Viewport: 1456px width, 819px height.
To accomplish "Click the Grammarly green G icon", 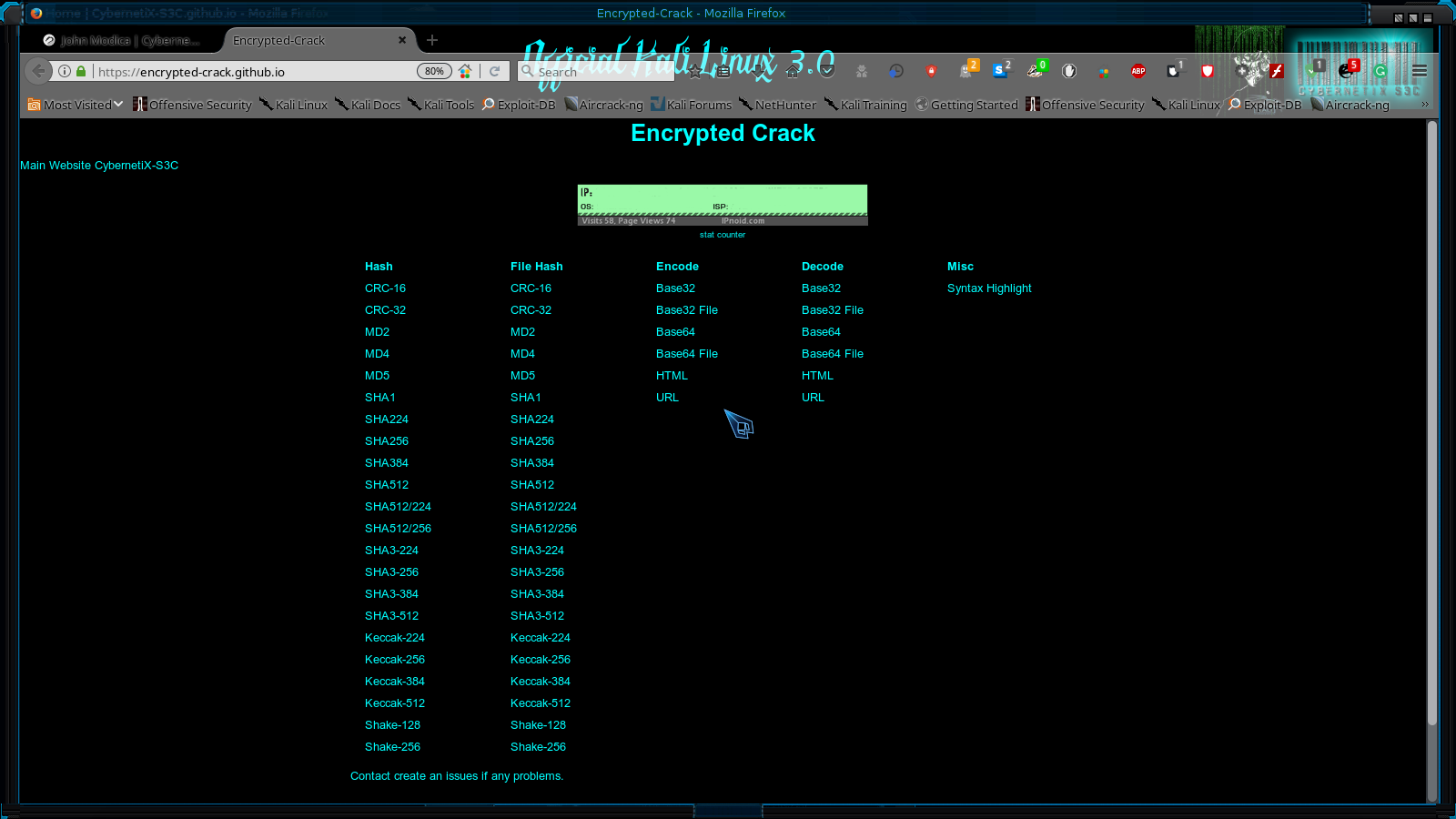I will 1380,71.
